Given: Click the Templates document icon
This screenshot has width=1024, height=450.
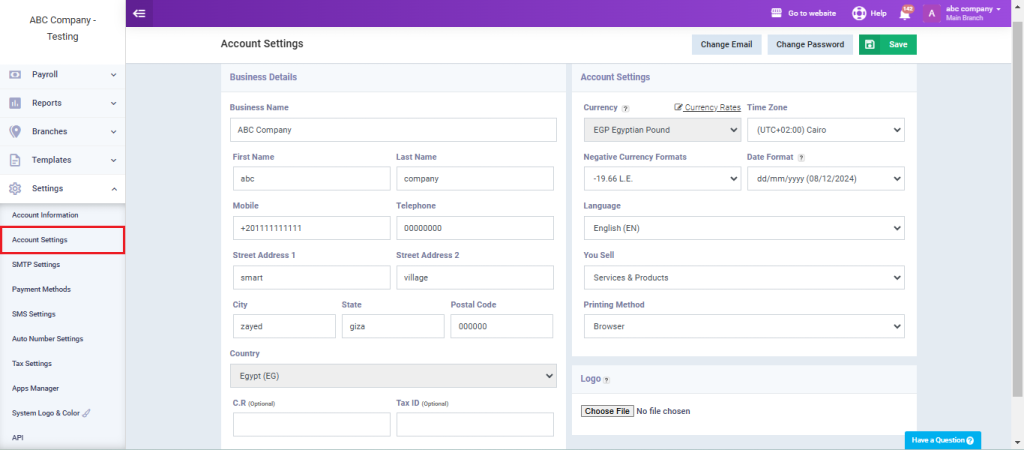Looking at the screenshot, I should tap(15, 160).
